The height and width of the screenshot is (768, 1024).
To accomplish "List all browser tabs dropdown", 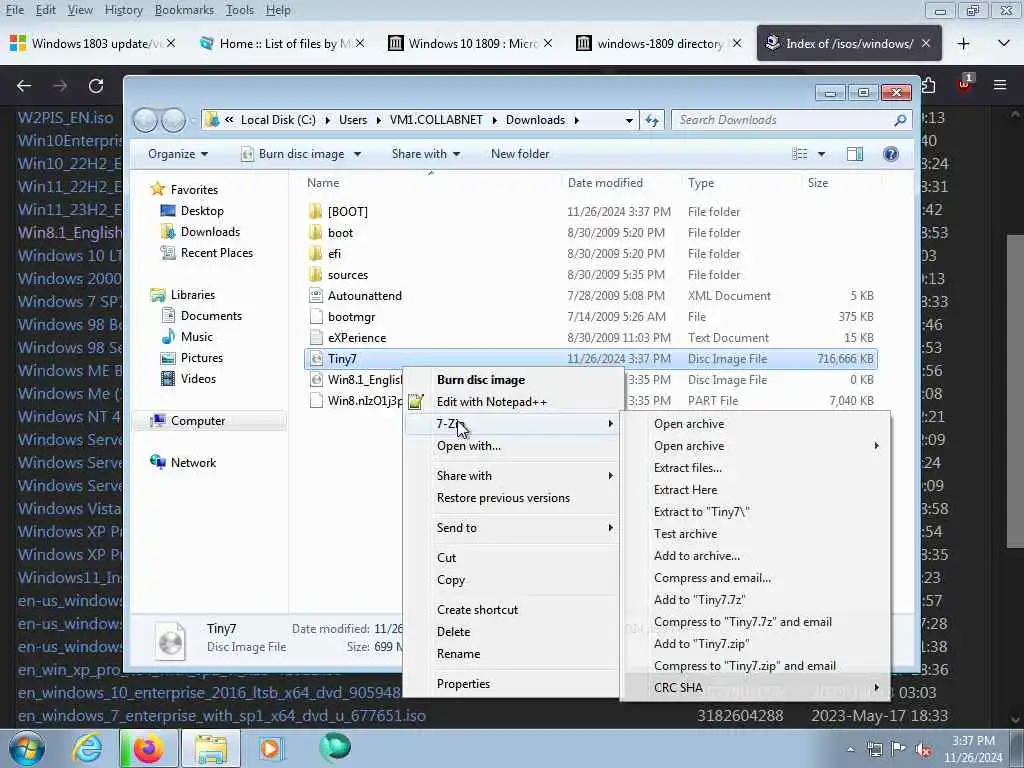I will pyautogui.click(x=1004, y=44).
